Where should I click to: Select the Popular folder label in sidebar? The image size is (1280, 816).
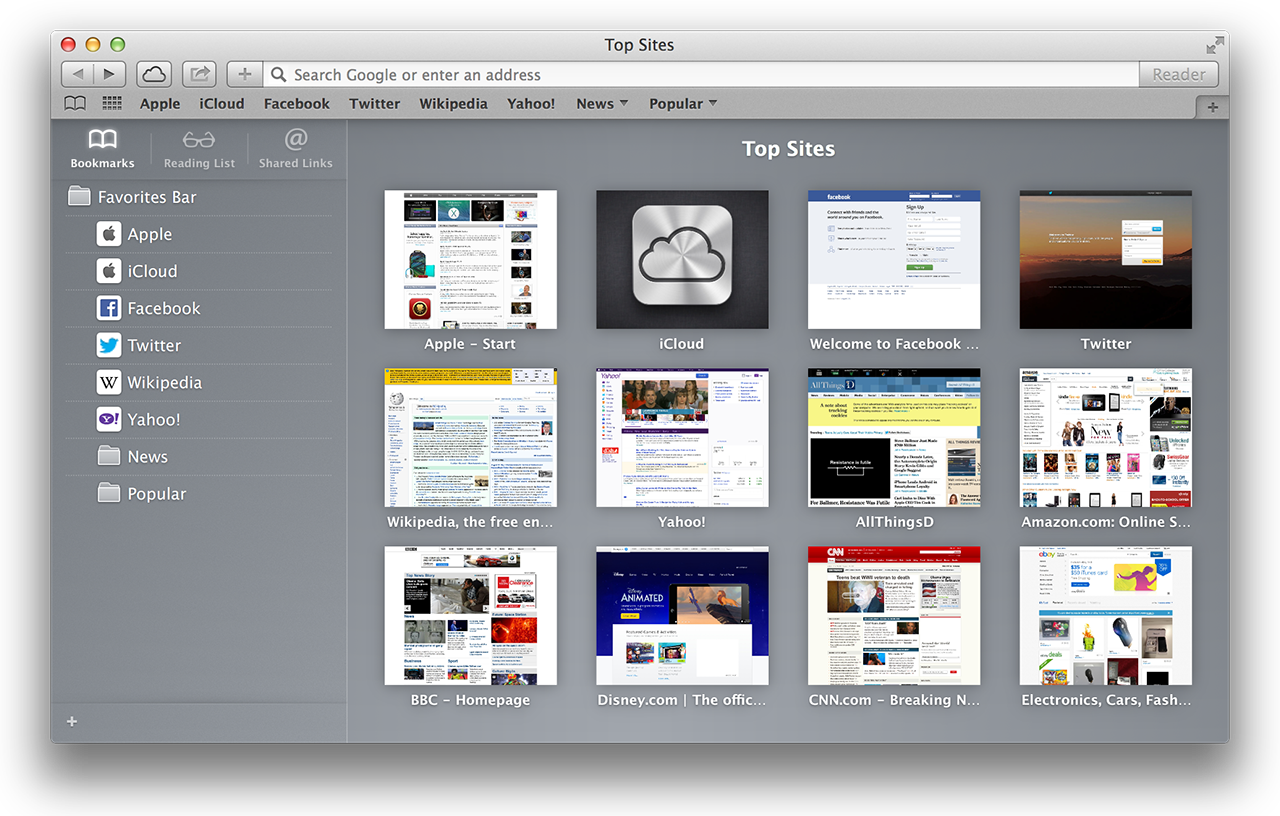point(157,493)
